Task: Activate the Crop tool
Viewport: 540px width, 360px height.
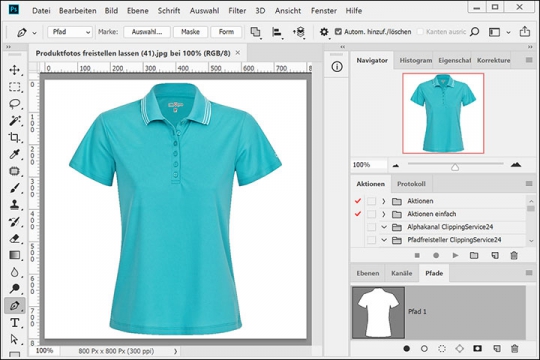Action: click(14, 137)
